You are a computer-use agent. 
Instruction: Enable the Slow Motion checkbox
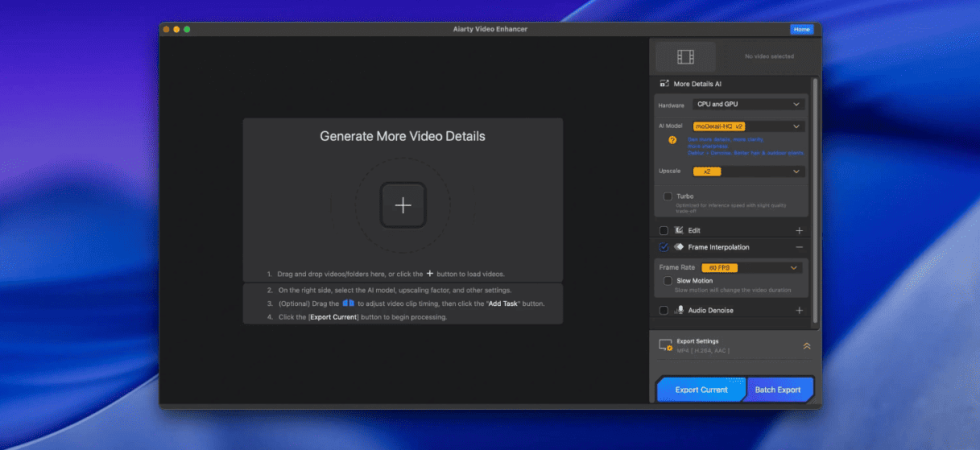[x=668, y=281]
